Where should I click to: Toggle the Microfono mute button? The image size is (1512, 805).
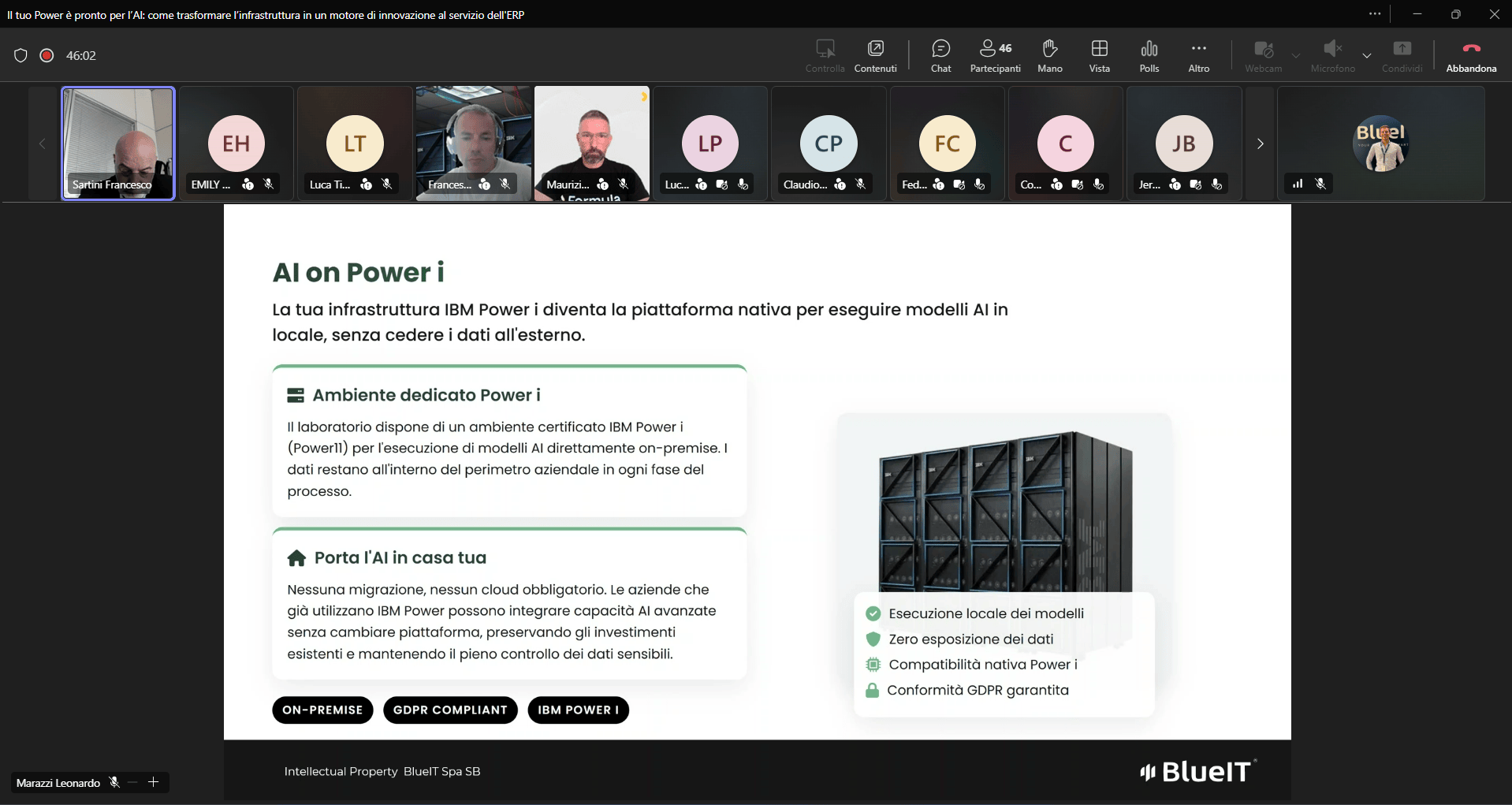coord(1332,56)
